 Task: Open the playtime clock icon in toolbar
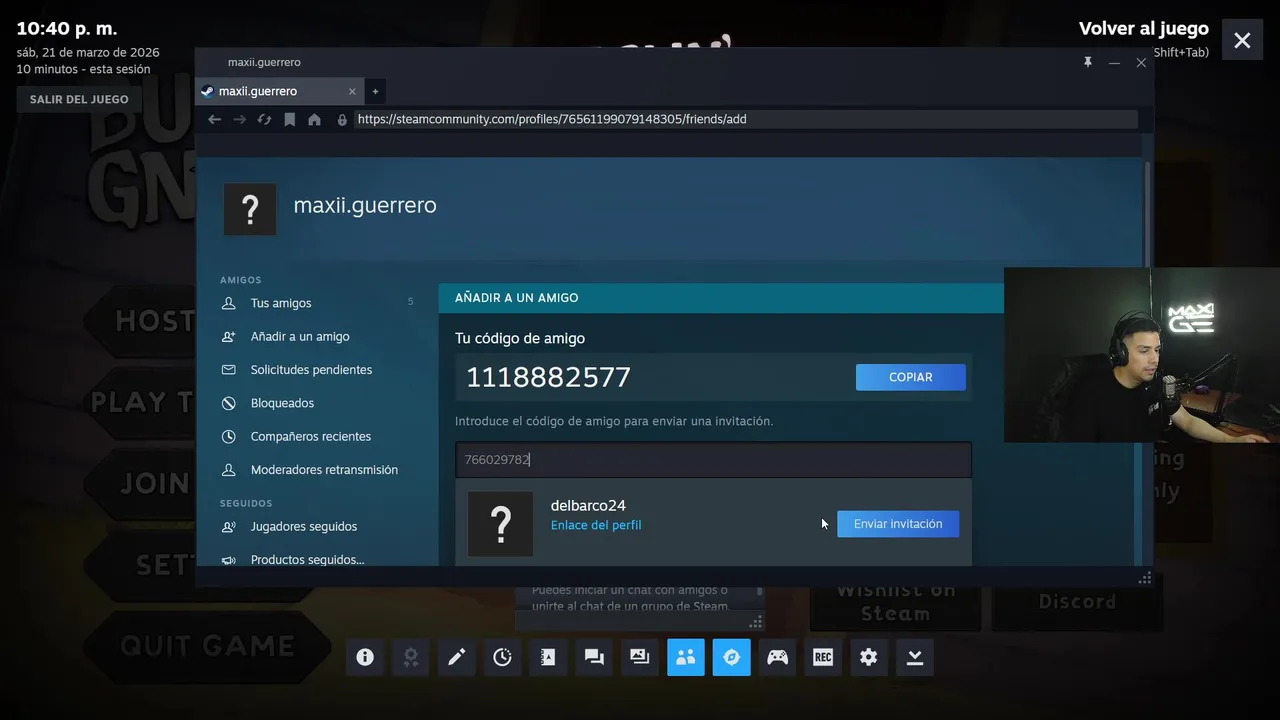click(x=502, y=657)
